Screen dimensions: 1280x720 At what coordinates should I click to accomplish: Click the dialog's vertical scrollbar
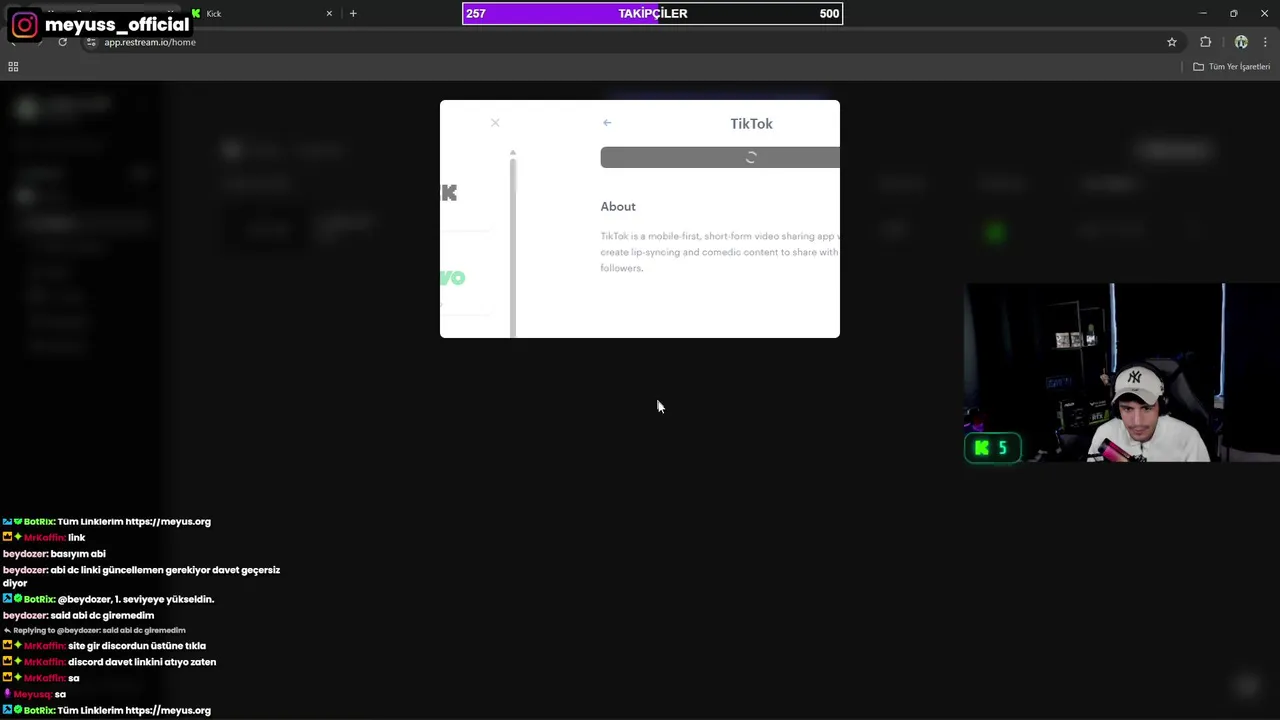(x=513, y=248)
